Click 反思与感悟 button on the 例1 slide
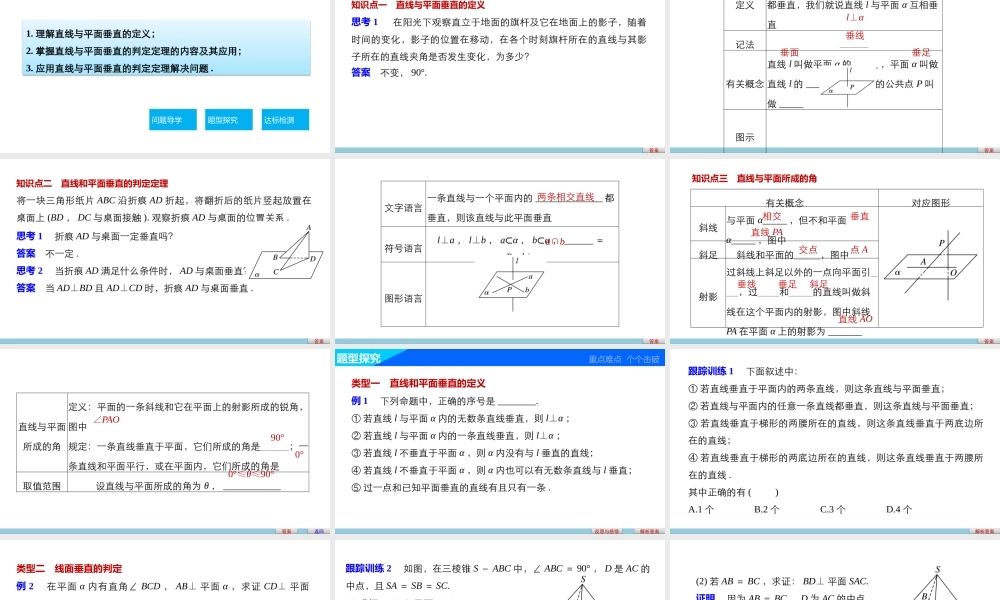1000x600 pixels. (x=607, y=531)
